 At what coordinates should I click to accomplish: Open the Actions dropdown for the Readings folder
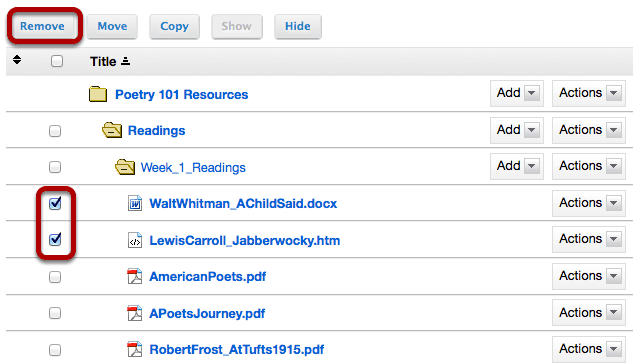coord(589,130)
